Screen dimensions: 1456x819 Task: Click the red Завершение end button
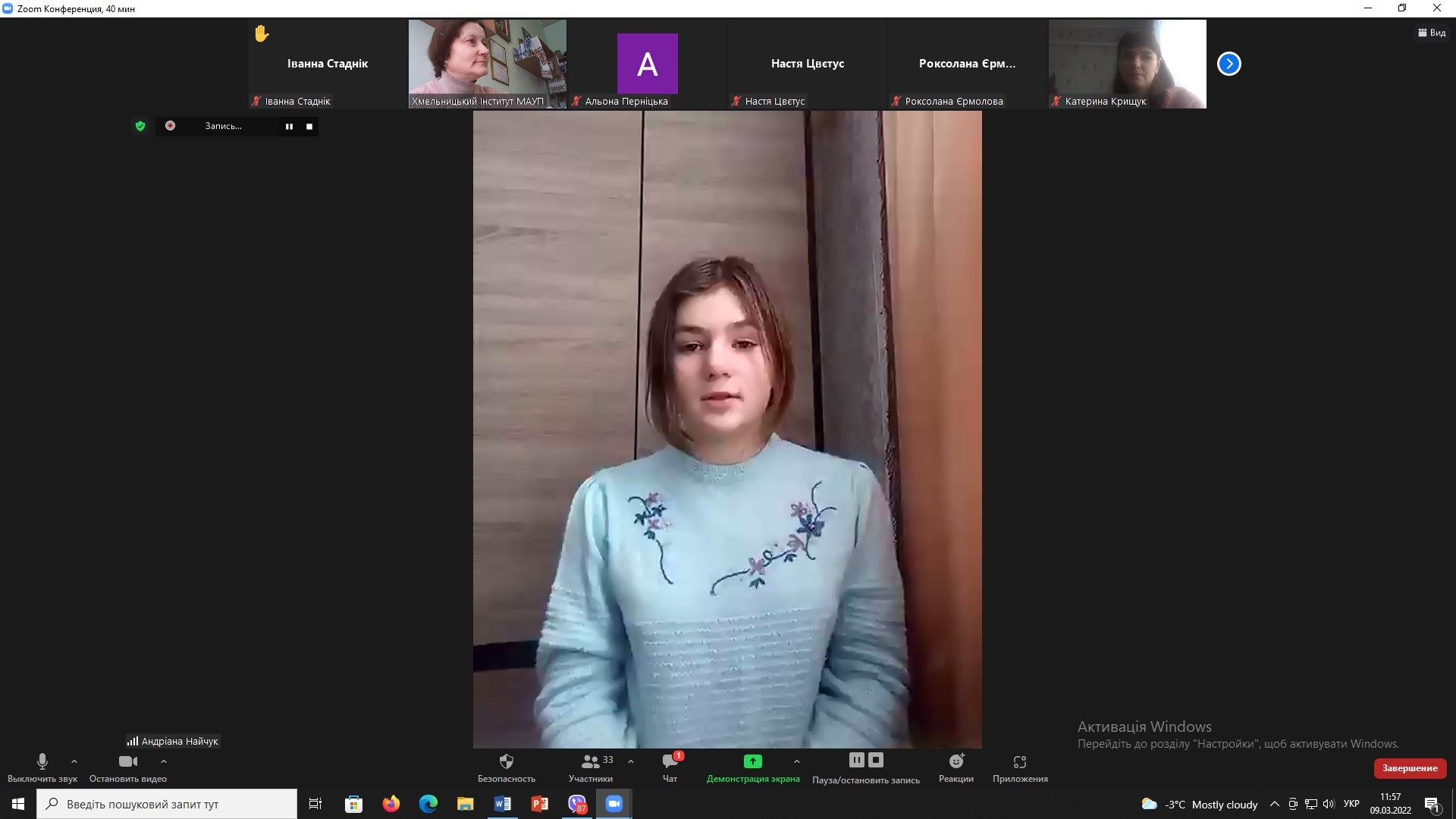1409,768
